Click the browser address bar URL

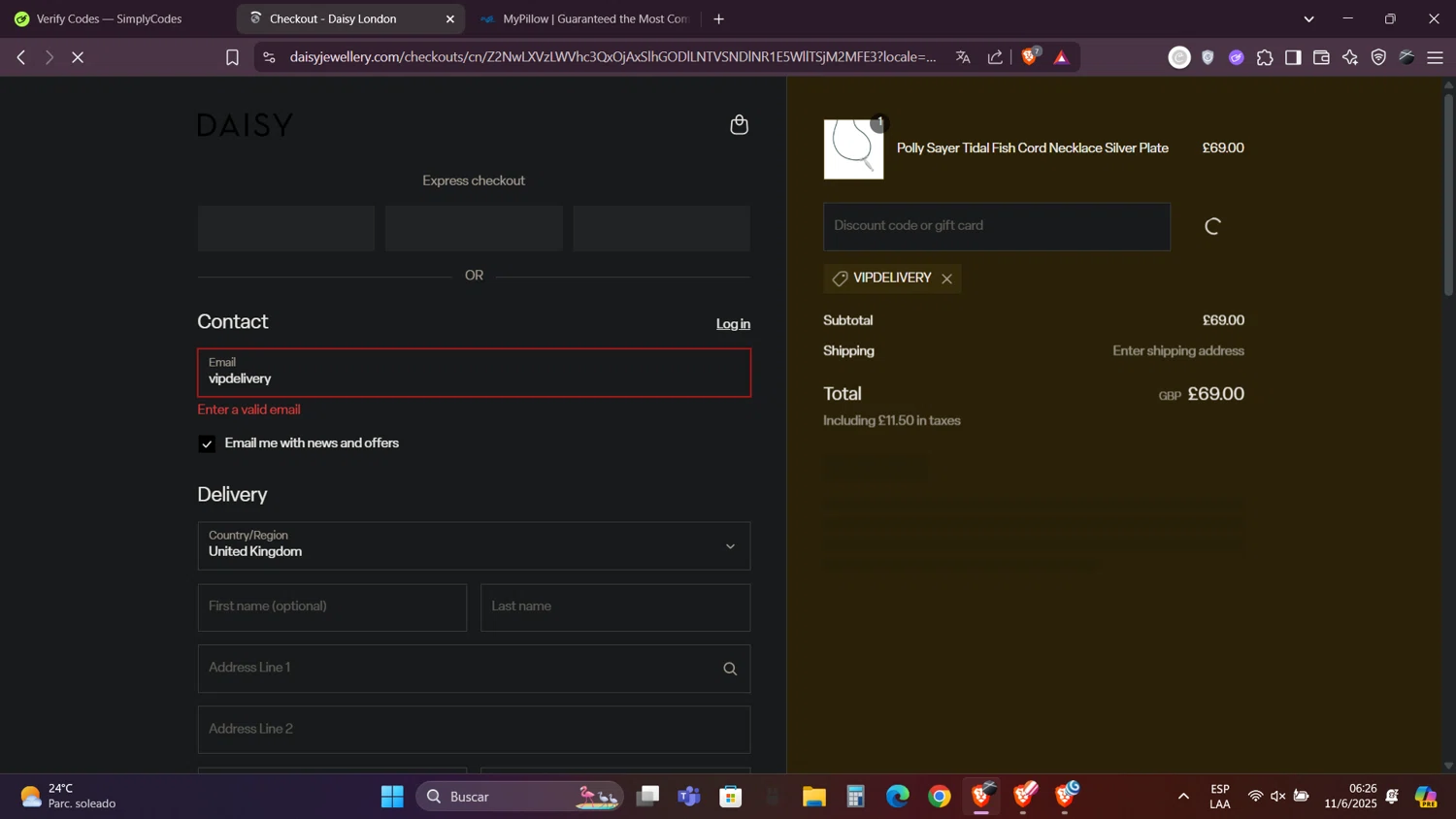pos(612,57)
